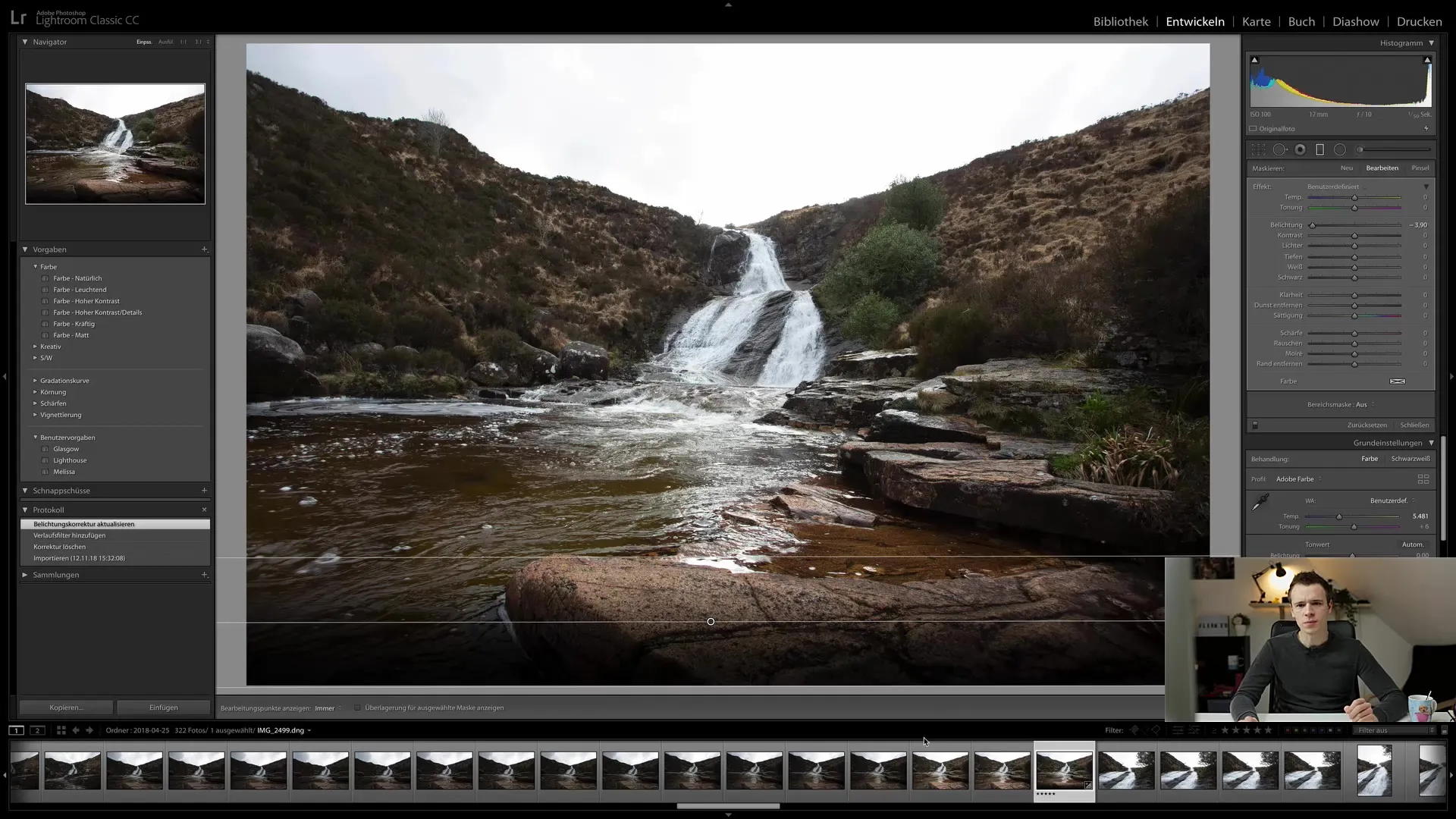
Task: Drag the Belichtung adjustment slider
Action: pos(1312,225)
